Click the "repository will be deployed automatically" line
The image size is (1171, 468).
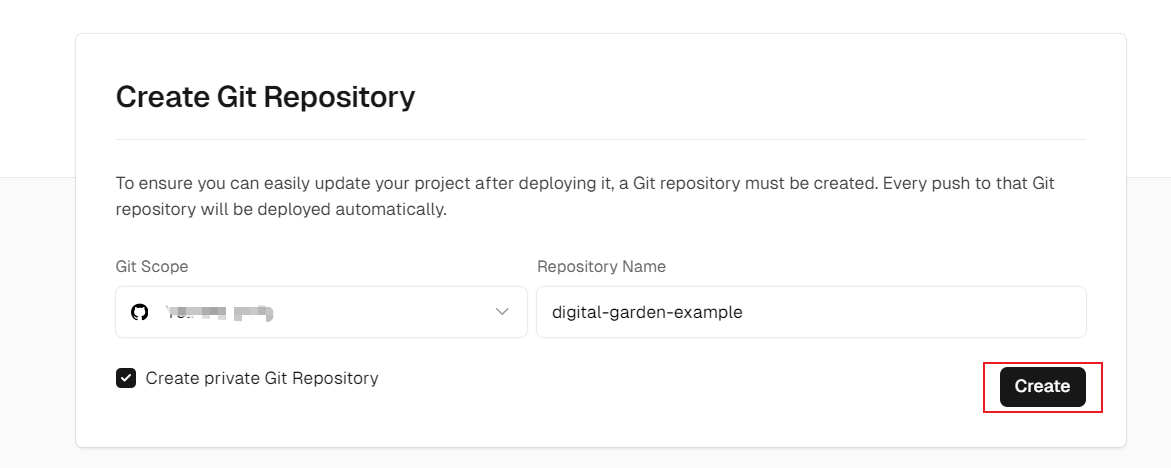coord(281,210)
